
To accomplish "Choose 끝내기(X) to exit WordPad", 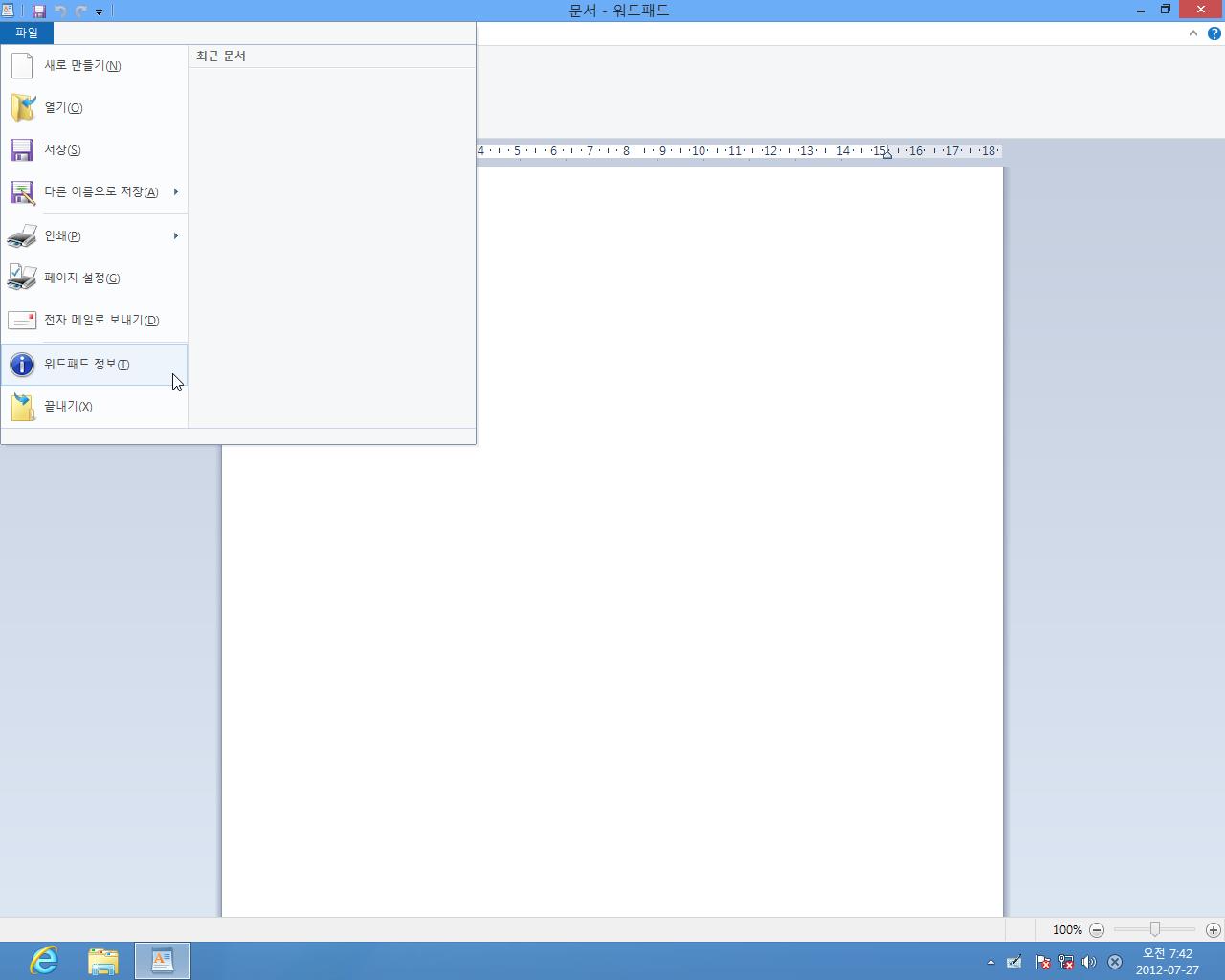I will (94, 407).
